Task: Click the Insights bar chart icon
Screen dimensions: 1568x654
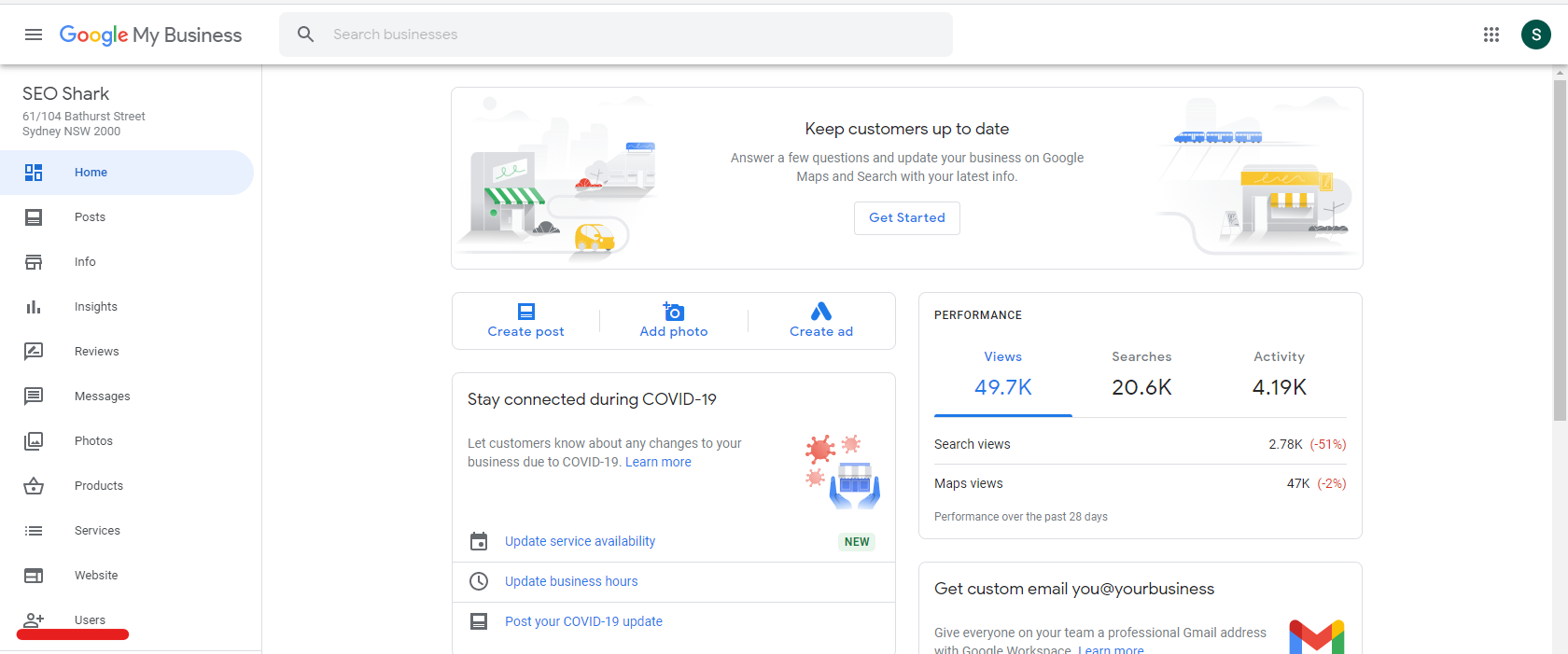Action: point(34,307)
